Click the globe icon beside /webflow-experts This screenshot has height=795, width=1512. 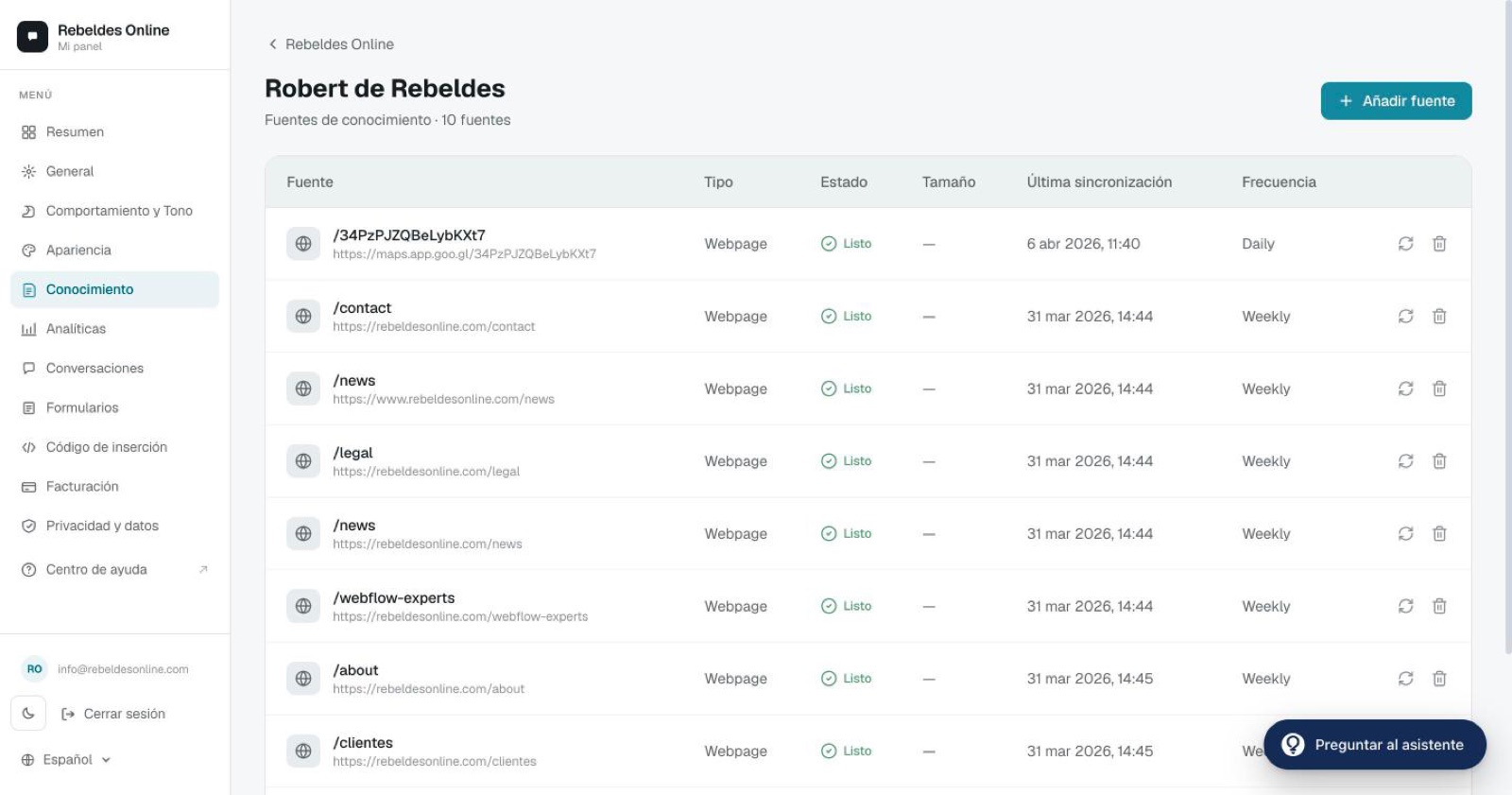(x=303, y=606)
